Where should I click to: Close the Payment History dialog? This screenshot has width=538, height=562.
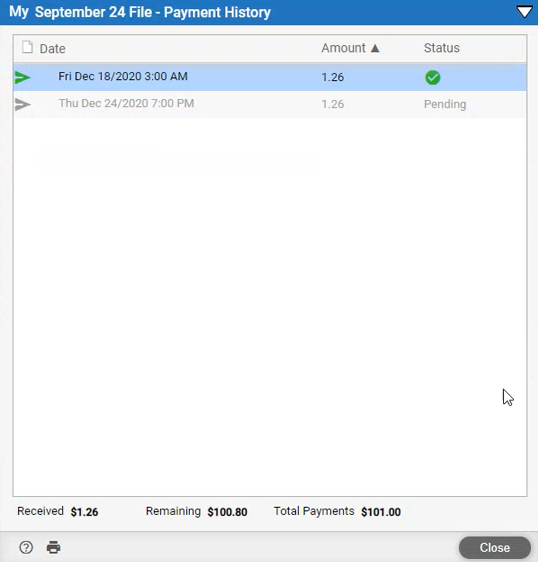(495, 547)
